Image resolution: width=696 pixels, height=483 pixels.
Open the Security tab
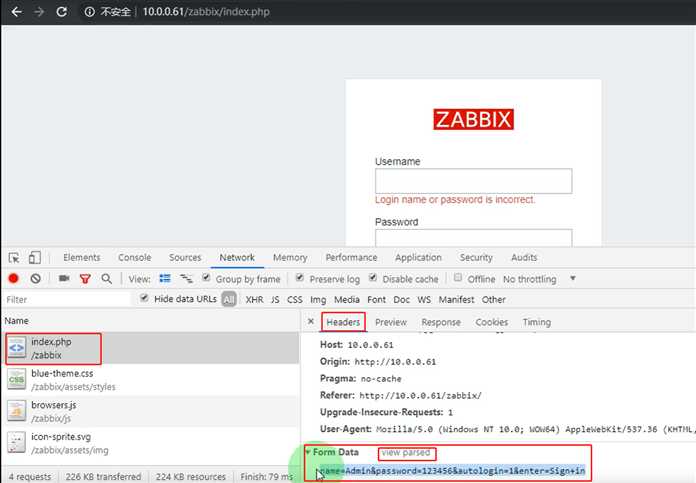(476, 257)
